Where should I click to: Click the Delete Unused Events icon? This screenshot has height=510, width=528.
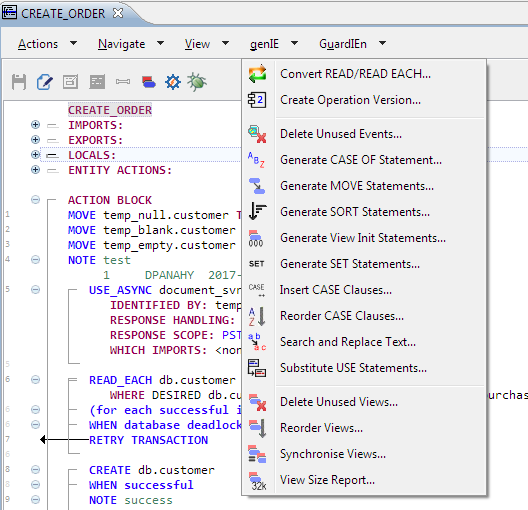point(257,134)
